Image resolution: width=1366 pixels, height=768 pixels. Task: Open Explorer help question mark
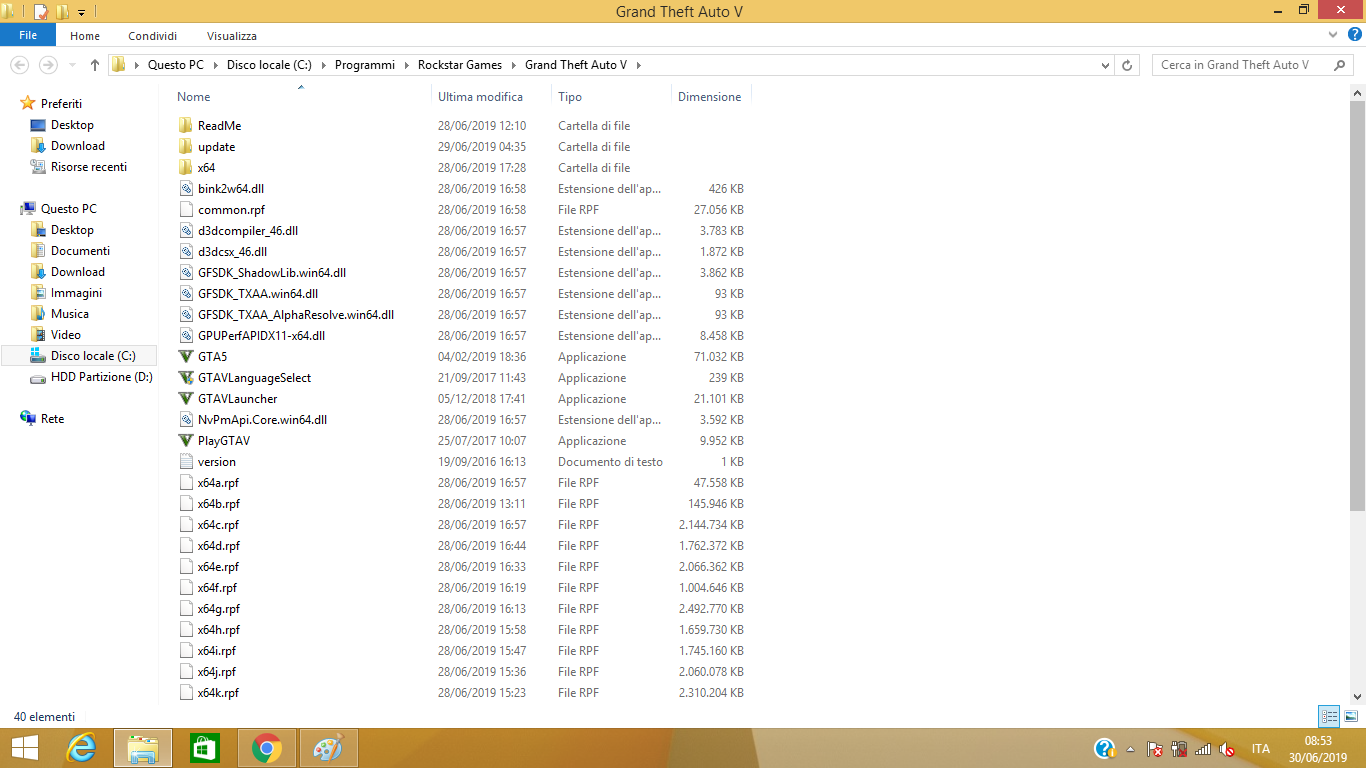1355,35
